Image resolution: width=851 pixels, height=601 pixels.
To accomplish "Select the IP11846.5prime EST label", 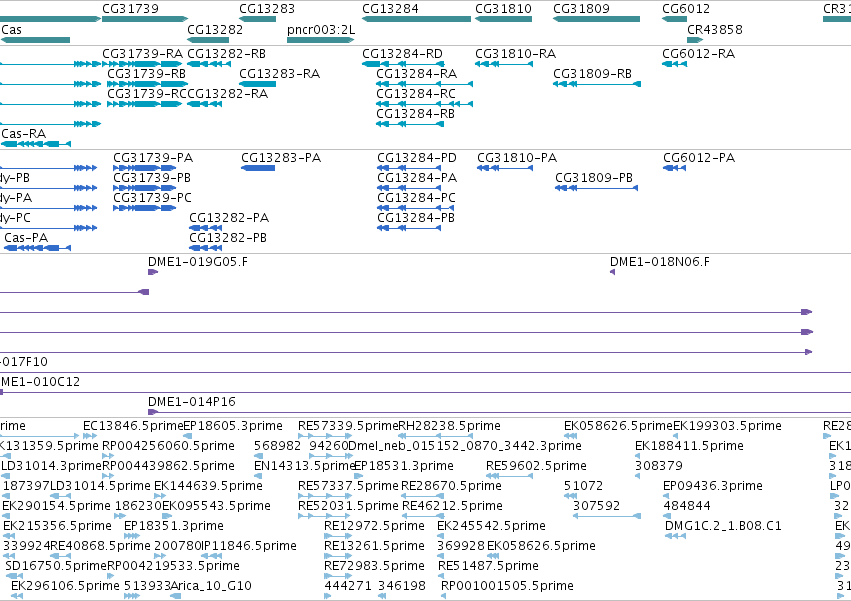I will (x=249, y=546).
